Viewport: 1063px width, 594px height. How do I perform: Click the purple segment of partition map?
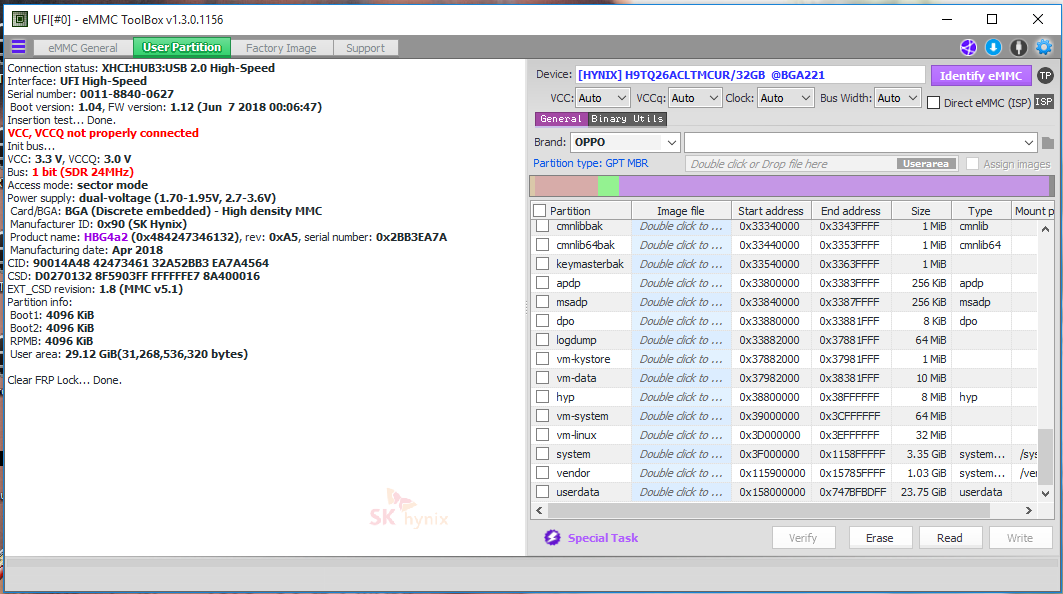[833, 186]
